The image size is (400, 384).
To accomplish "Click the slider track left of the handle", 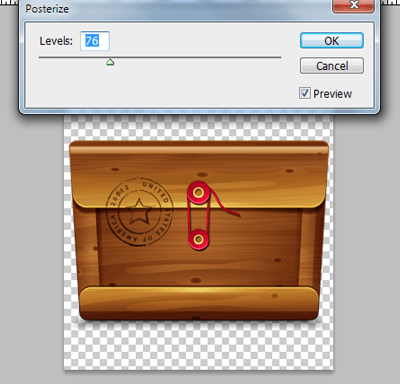I will pos(73,57).
